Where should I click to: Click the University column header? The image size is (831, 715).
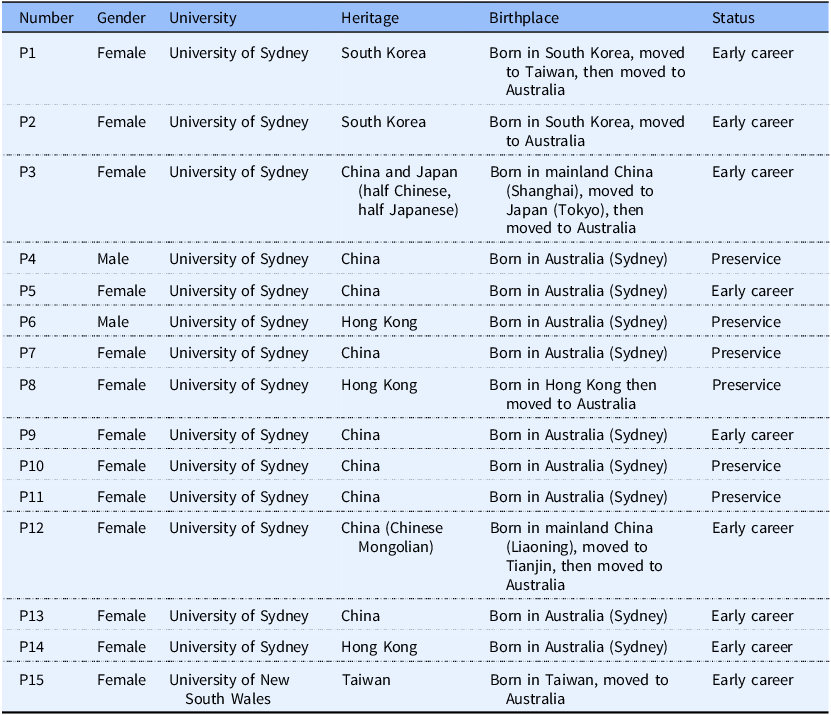[x=203, y=18]
